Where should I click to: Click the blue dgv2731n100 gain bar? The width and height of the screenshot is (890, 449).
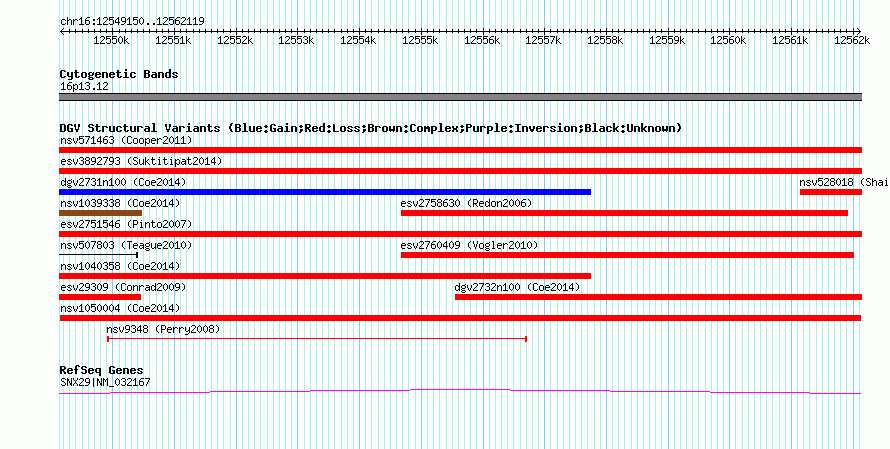click(325, 192)
